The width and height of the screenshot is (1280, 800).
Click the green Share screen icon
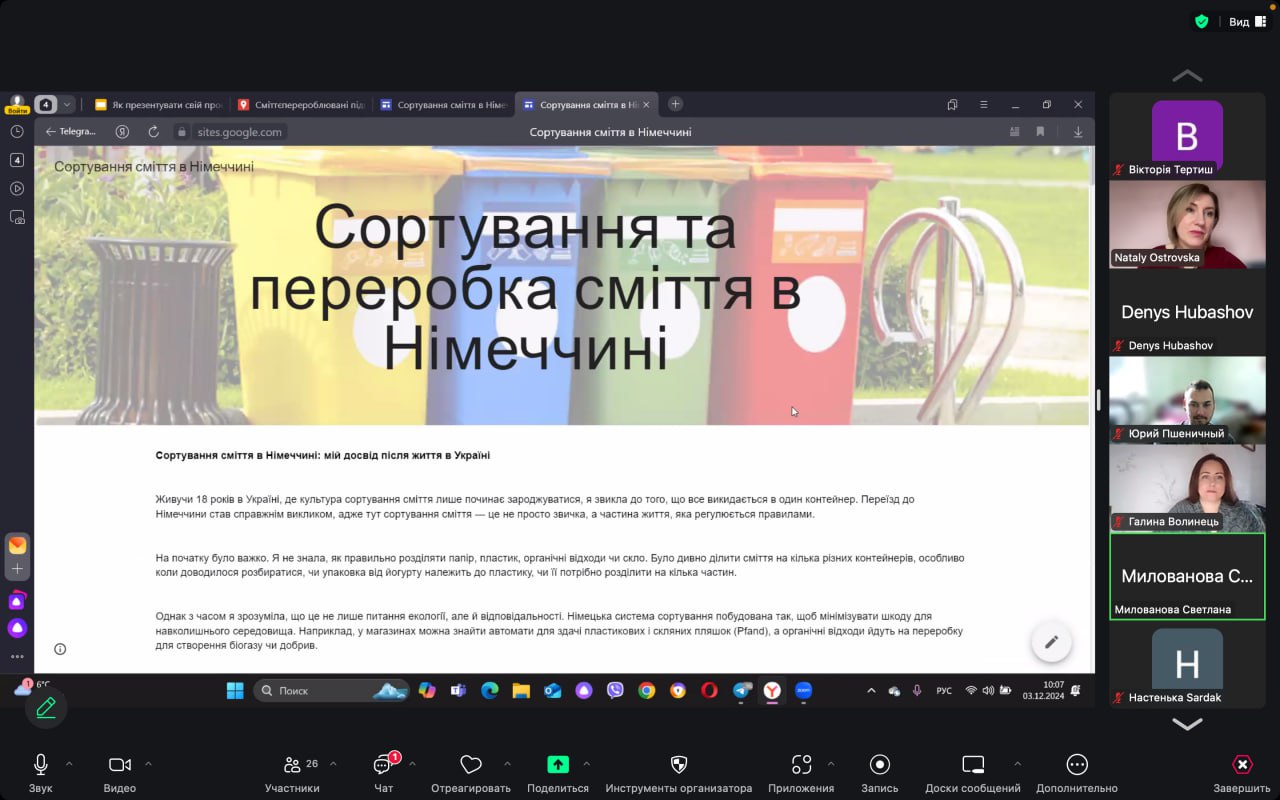coord(558,765)
